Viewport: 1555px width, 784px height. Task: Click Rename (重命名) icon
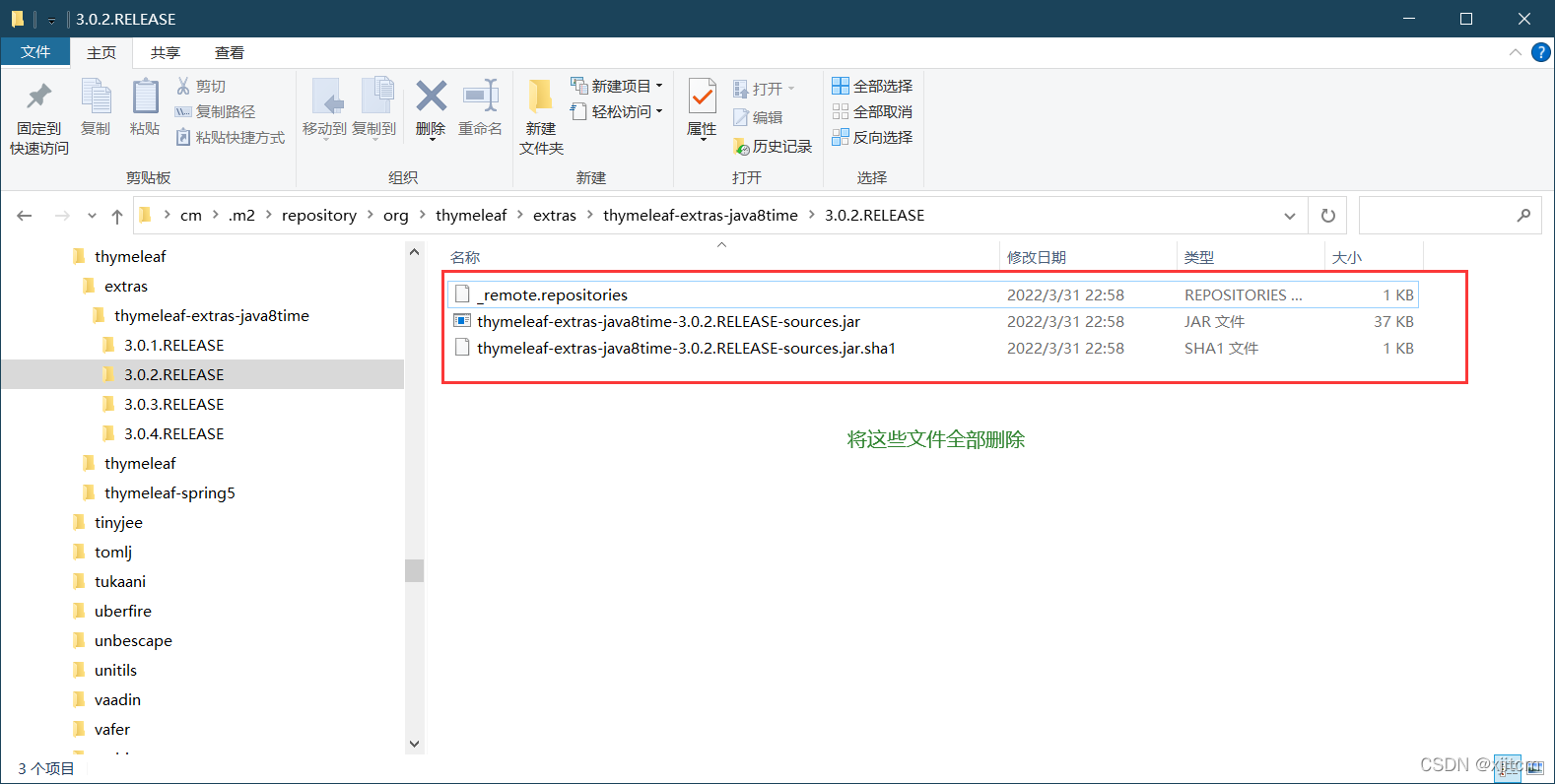pyautogui.click(x=481, y=108)
